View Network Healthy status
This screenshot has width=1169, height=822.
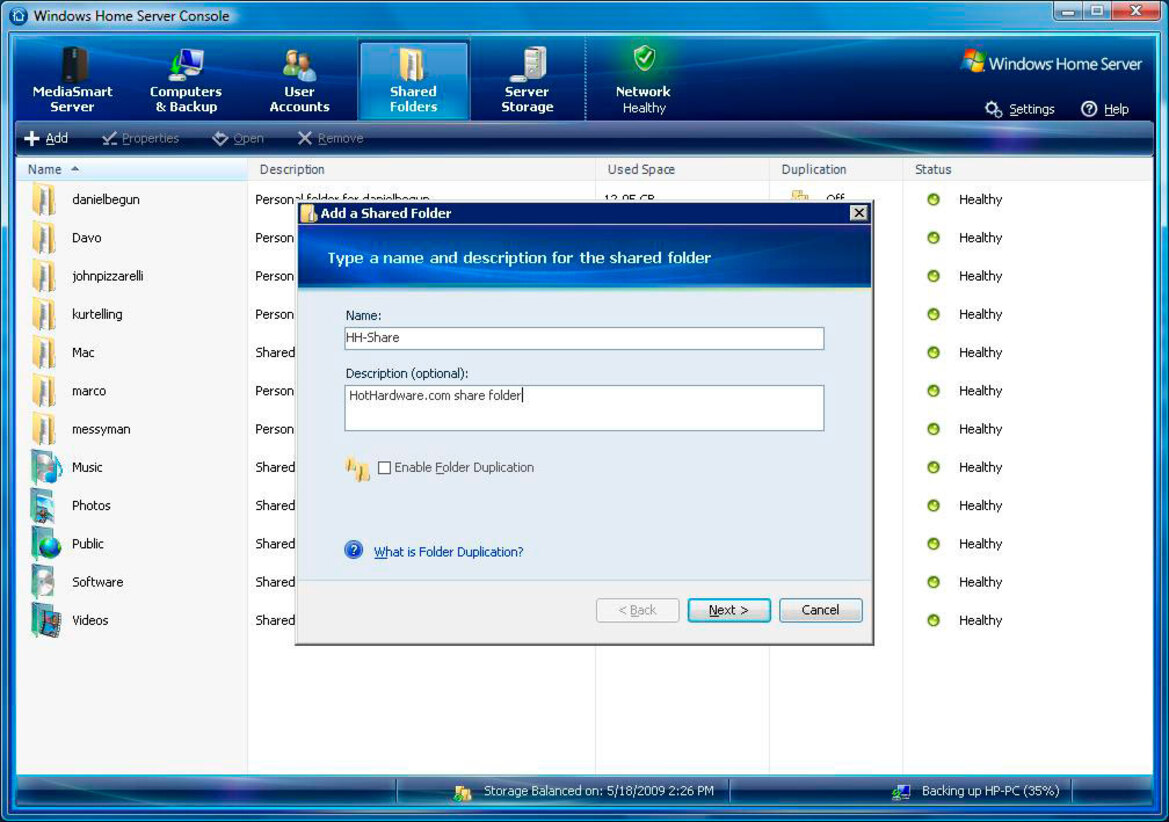pos(643,80)
